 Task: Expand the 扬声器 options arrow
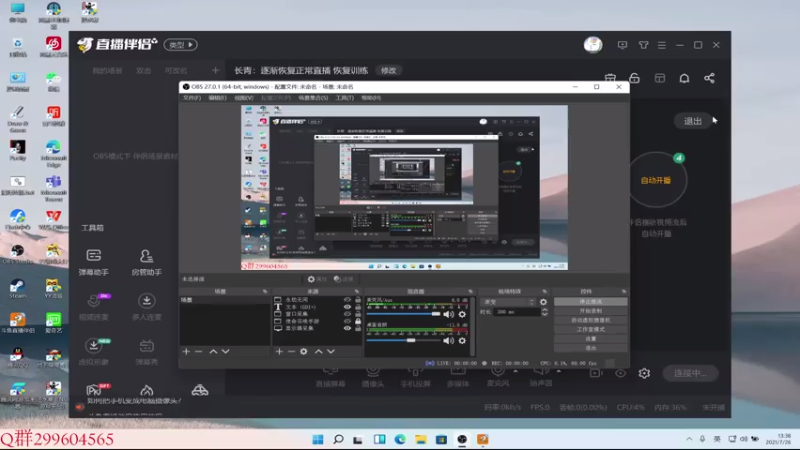pyautogui.click(x=559, y=371)
